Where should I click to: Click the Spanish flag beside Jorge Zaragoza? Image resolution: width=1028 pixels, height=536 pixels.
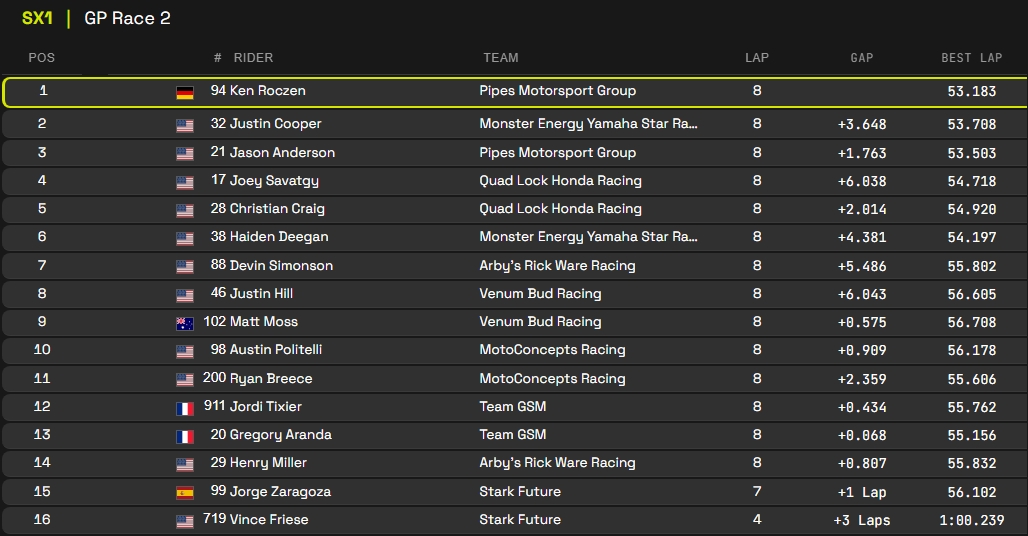(185, 493)
